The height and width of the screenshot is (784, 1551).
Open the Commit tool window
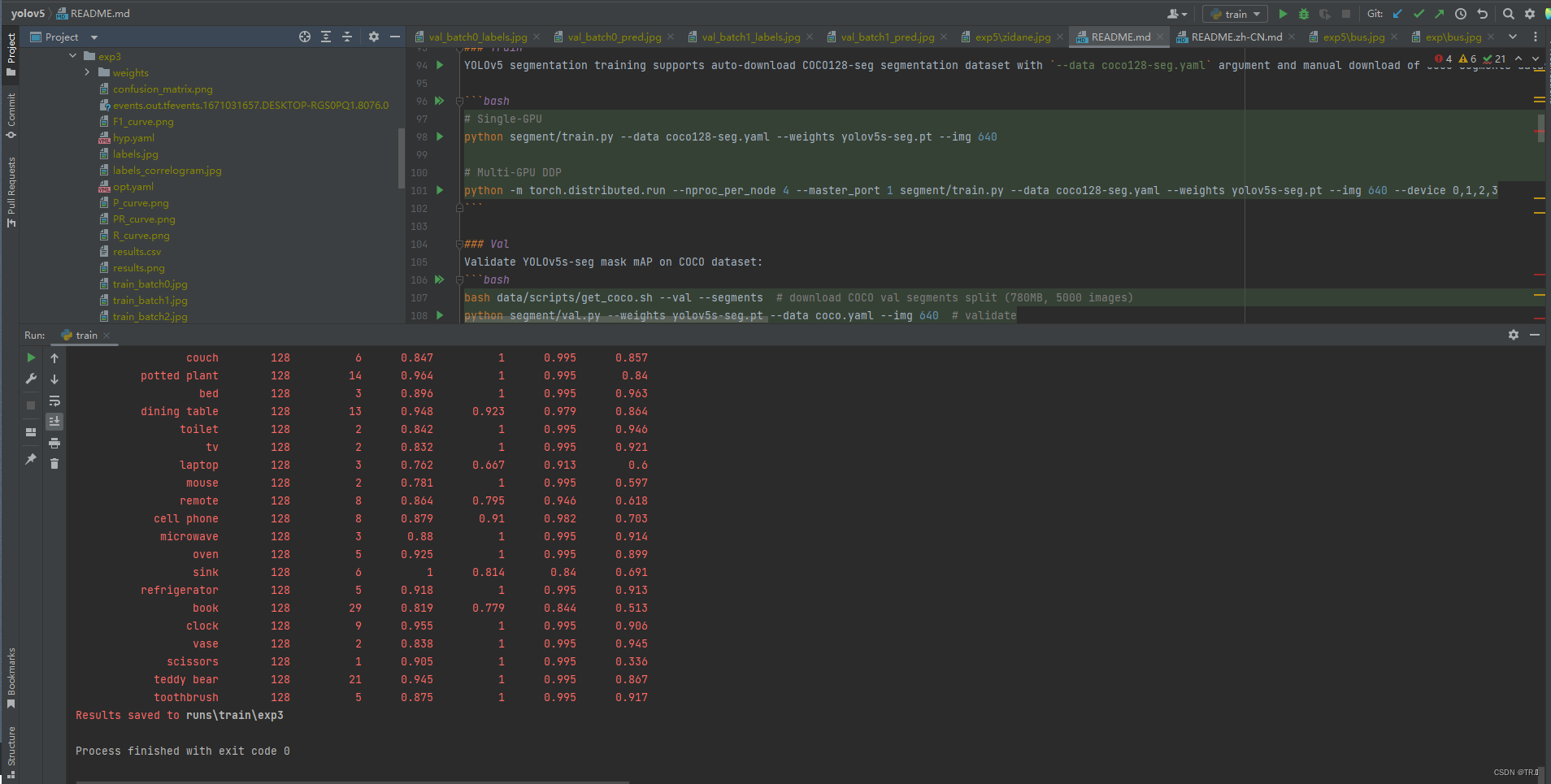pyautogui.click(x=11, y=115)
